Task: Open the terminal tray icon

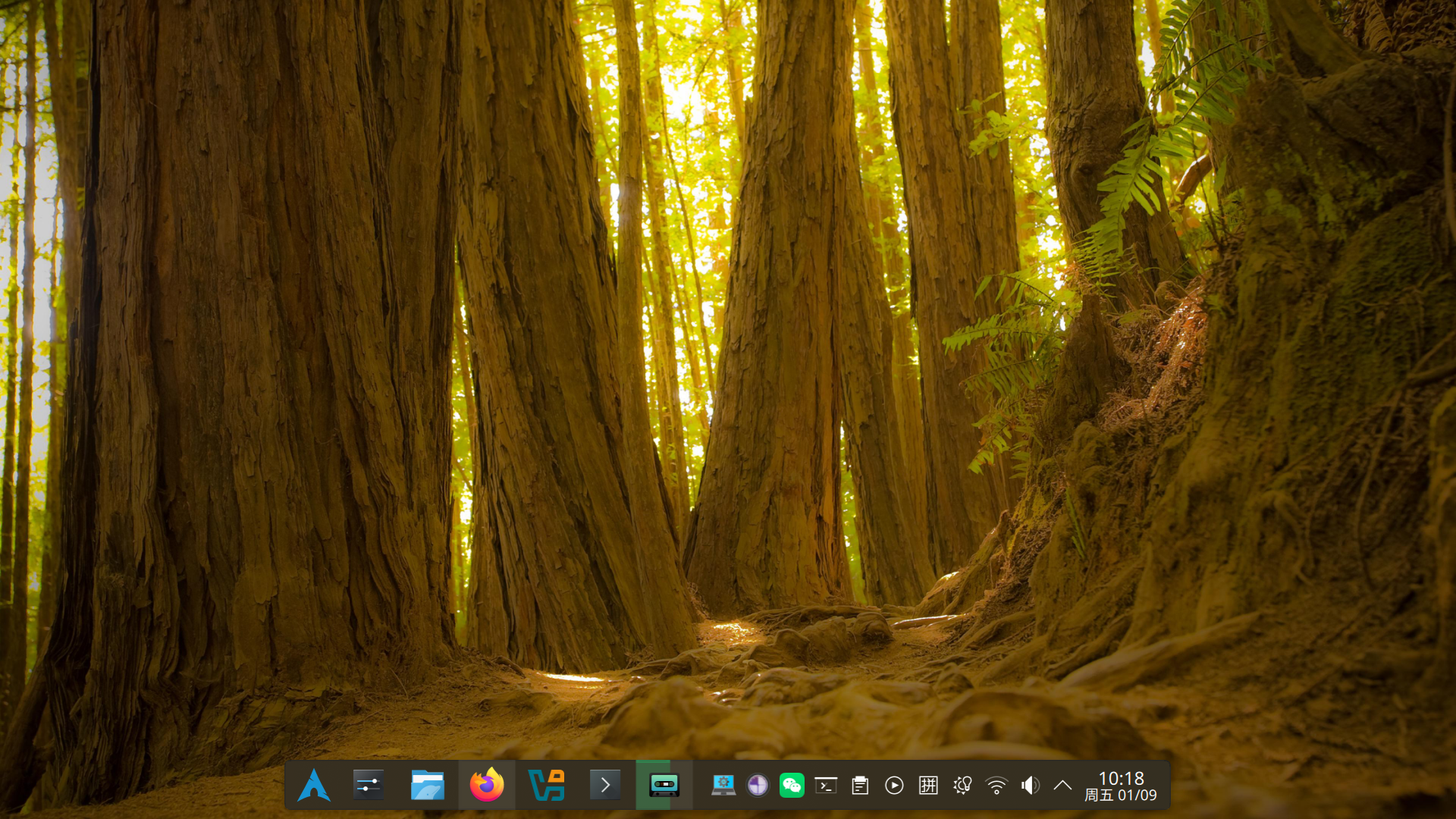Action: click(826, 785)
